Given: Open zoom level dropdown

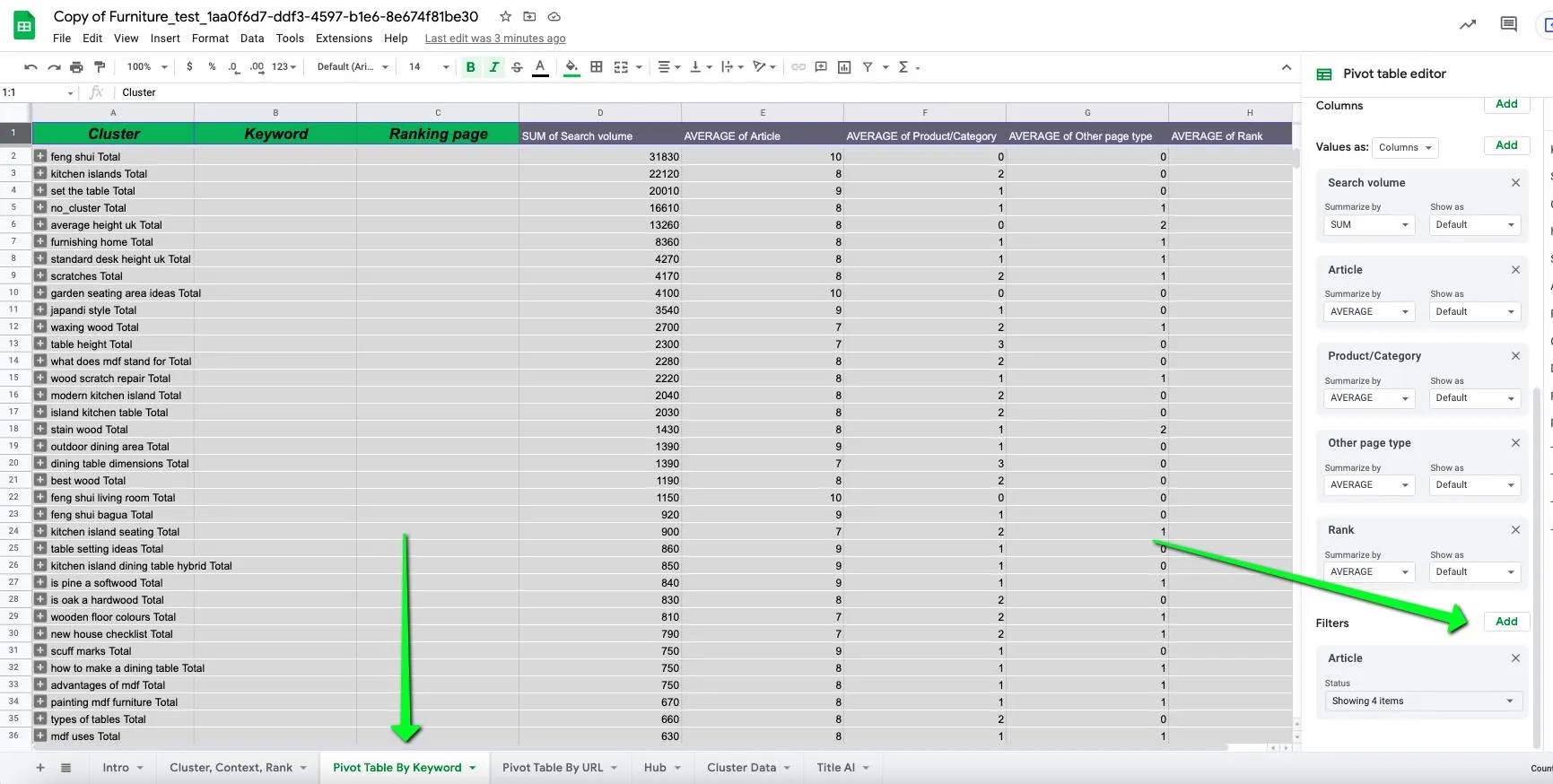Looking at the screenshot, I should click(147, 67).
